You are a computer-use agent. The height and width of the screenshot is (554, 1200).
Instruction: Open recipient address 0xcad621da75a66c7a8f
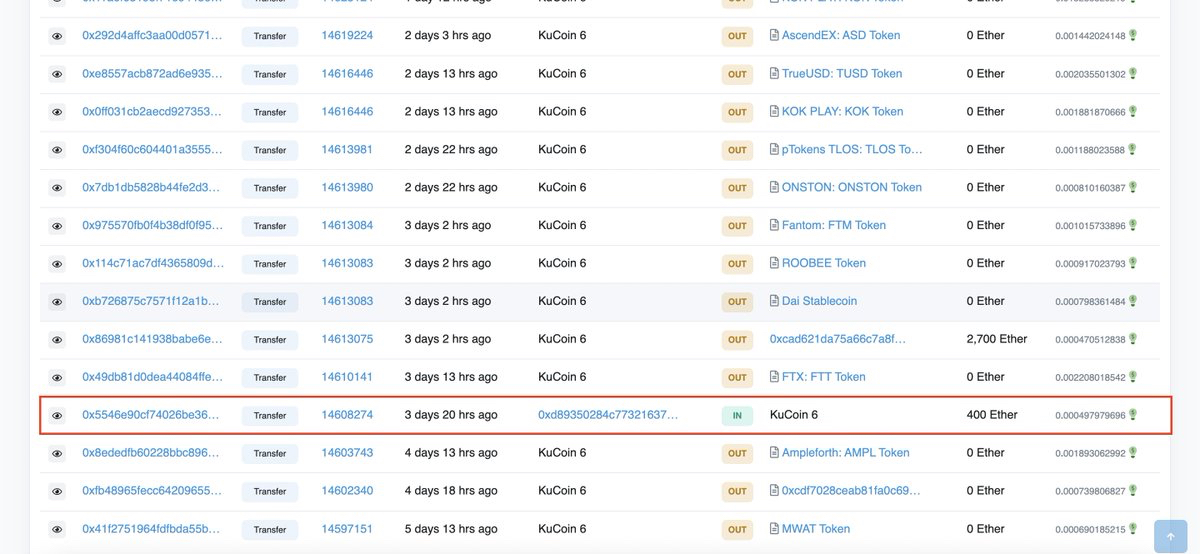[840, 339]
